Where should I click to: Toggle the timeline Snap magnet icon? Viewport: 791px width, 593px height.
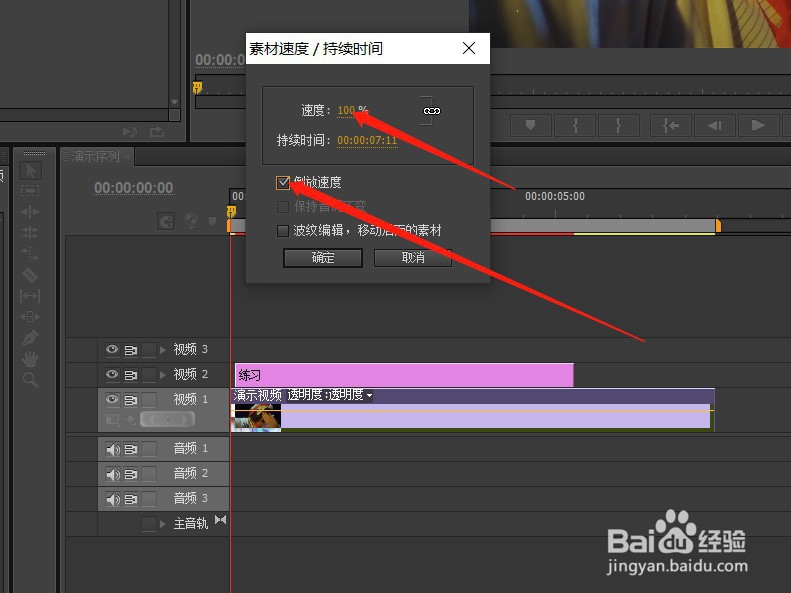click(x=166, y=221)
